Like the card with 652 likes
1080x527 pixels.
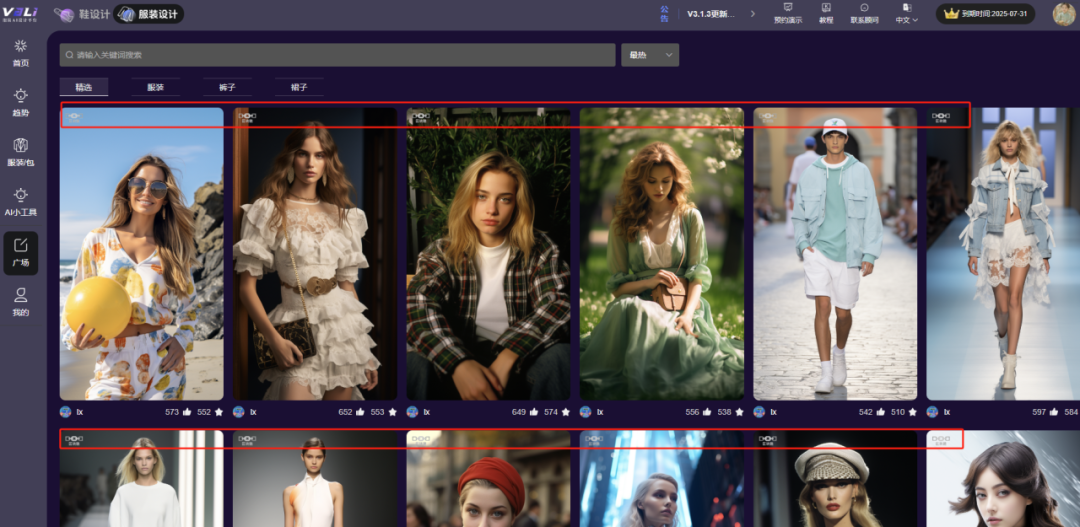tap(360, 412)
